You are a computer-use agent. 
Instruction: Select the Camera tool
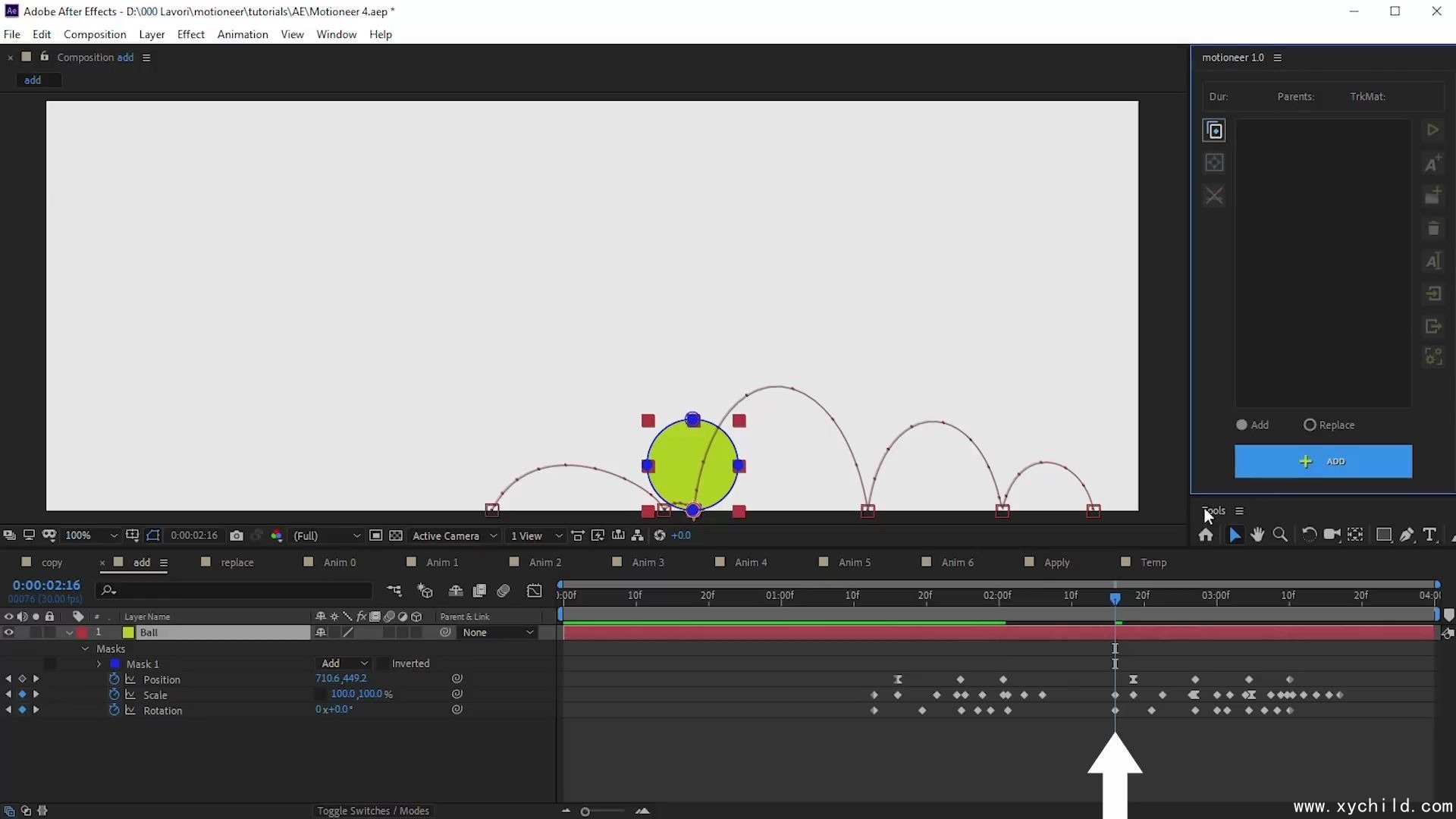[1332, 535]
